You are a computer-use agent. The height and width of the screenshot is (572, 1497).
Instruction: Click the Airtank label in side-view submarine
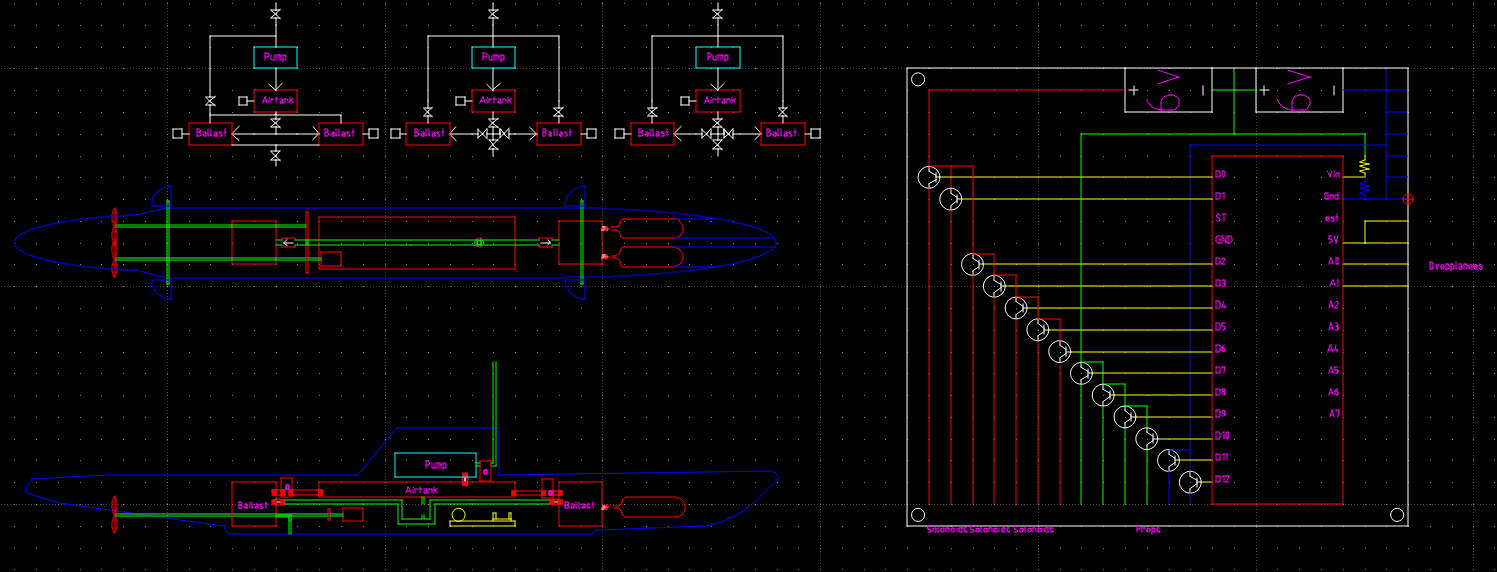pos(422,490)
